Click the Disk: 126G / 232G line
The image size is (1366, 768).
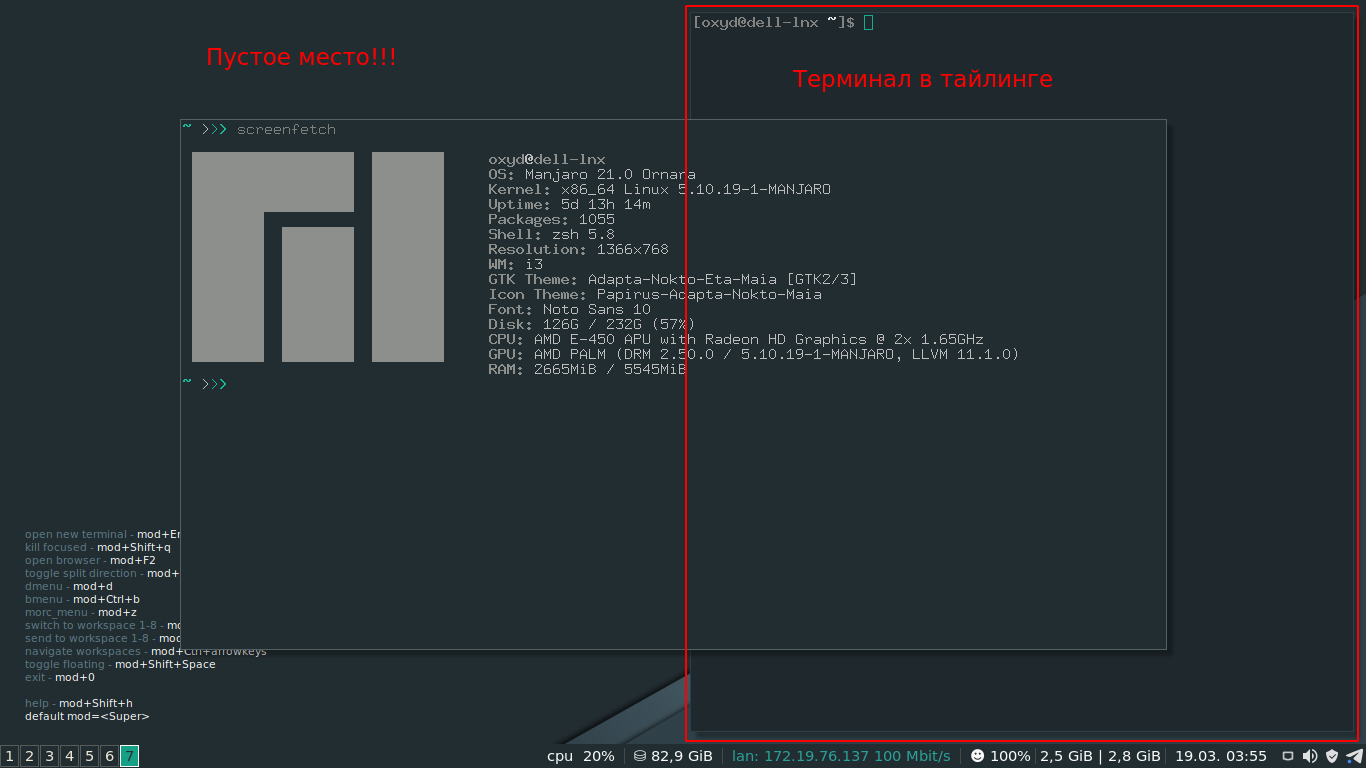pos(592,325)
